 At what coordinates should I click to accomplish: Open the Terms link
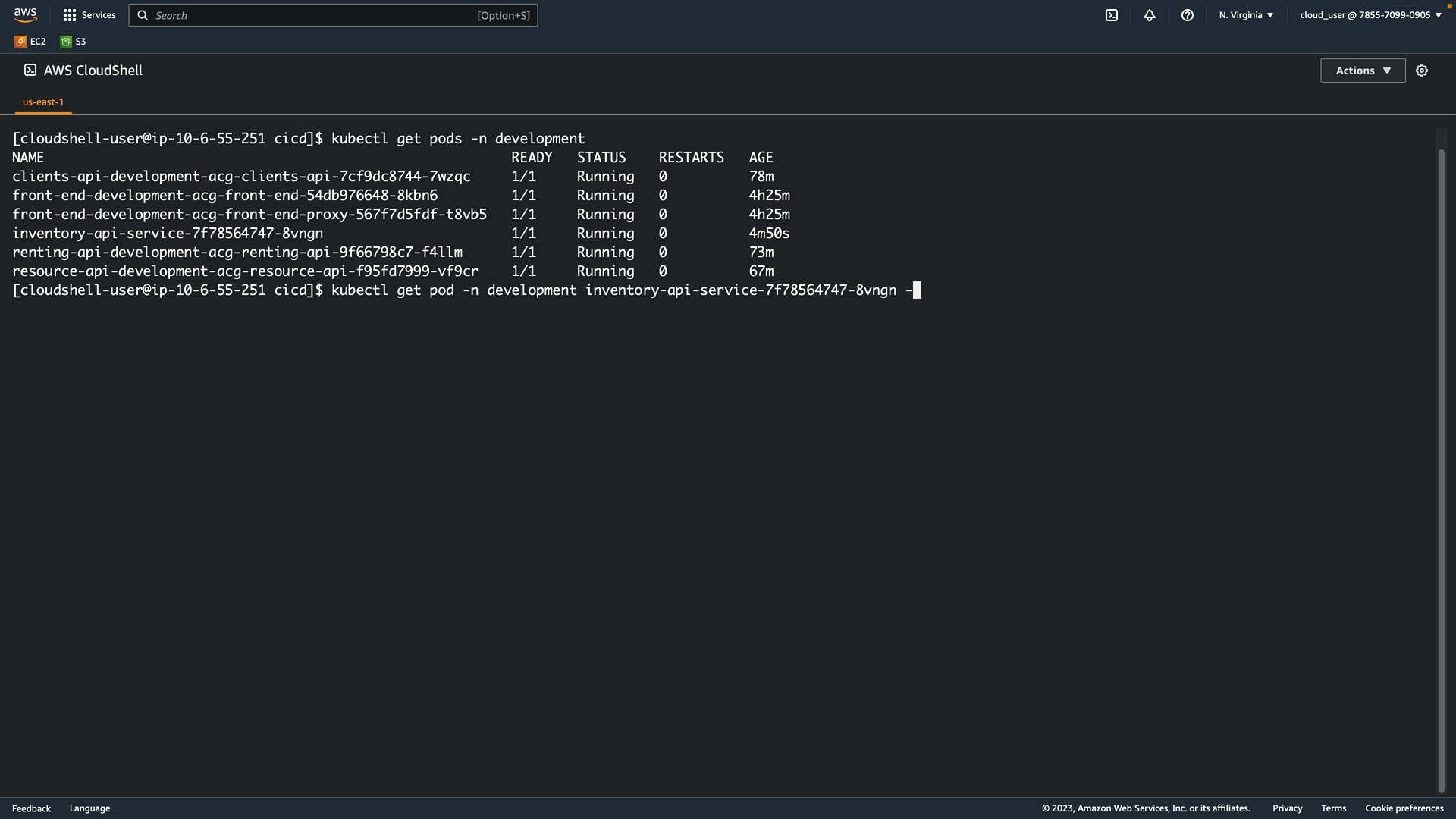click(x=1333, y=808)
